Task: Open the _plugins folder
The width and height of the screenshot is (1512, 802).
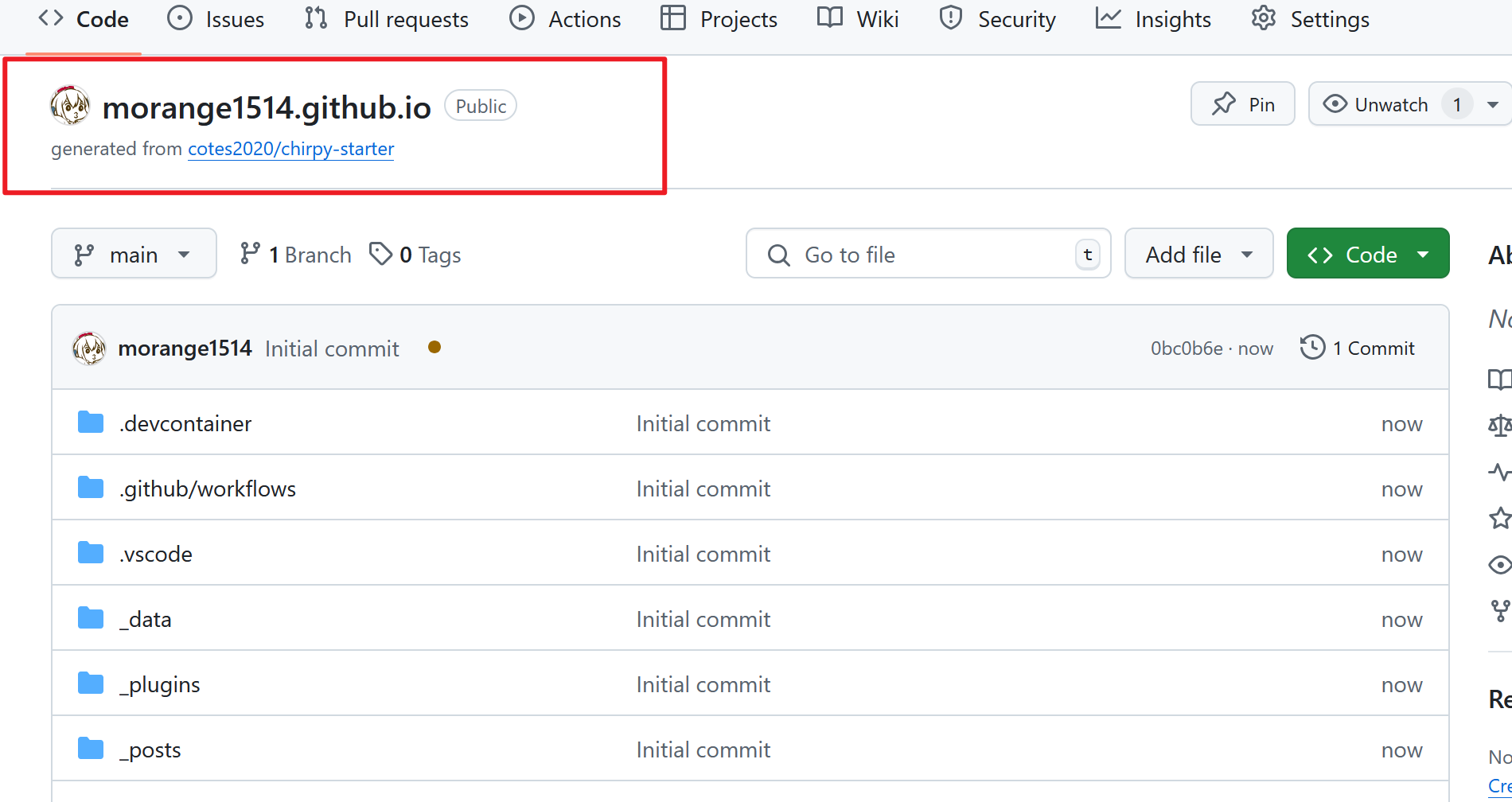Action: [159, 684]
